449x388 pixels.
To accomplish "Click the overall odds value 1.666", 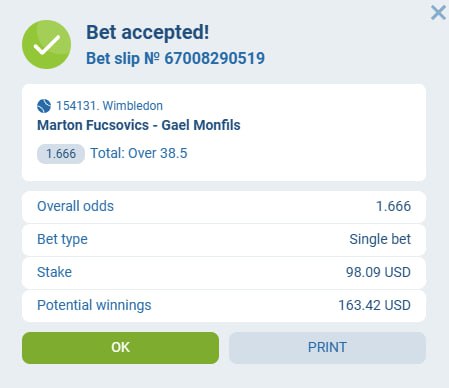I will click(393, 206).
